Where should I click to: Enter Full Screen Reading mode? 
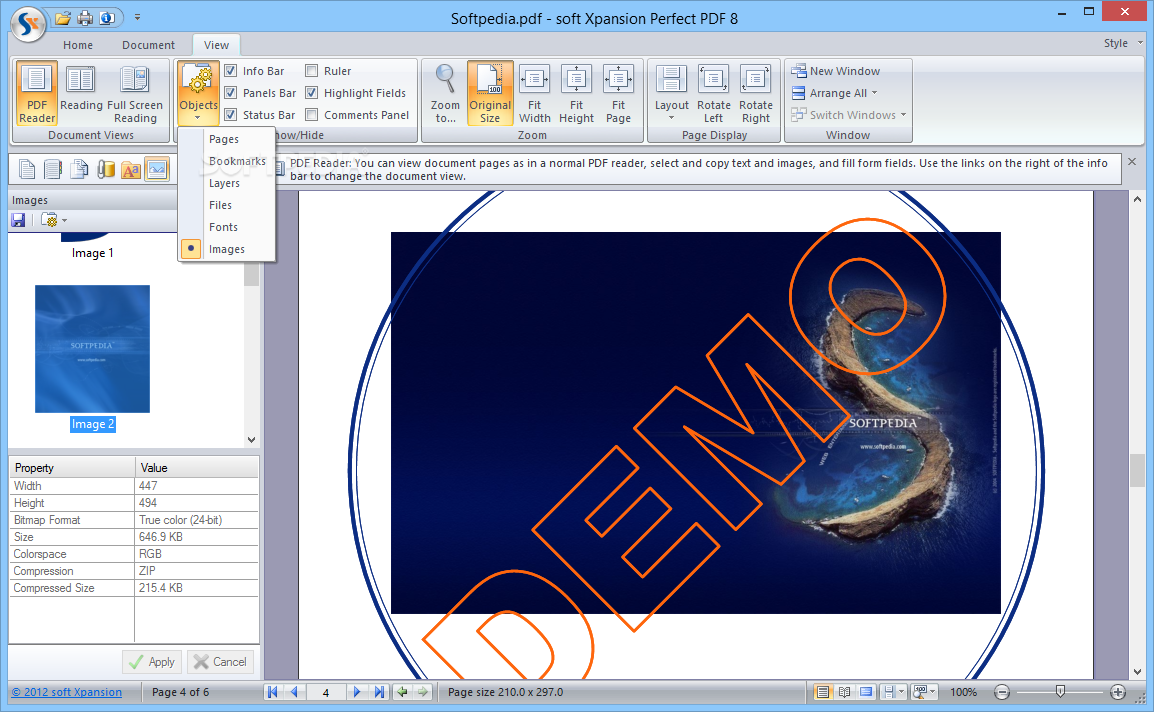pyautogui.click(x=135, y=94)
